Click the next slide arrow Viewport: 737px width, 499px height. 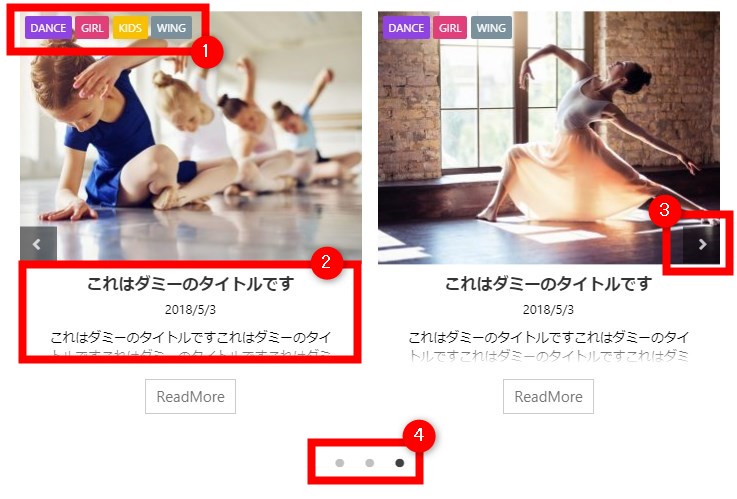pos(701,244)
